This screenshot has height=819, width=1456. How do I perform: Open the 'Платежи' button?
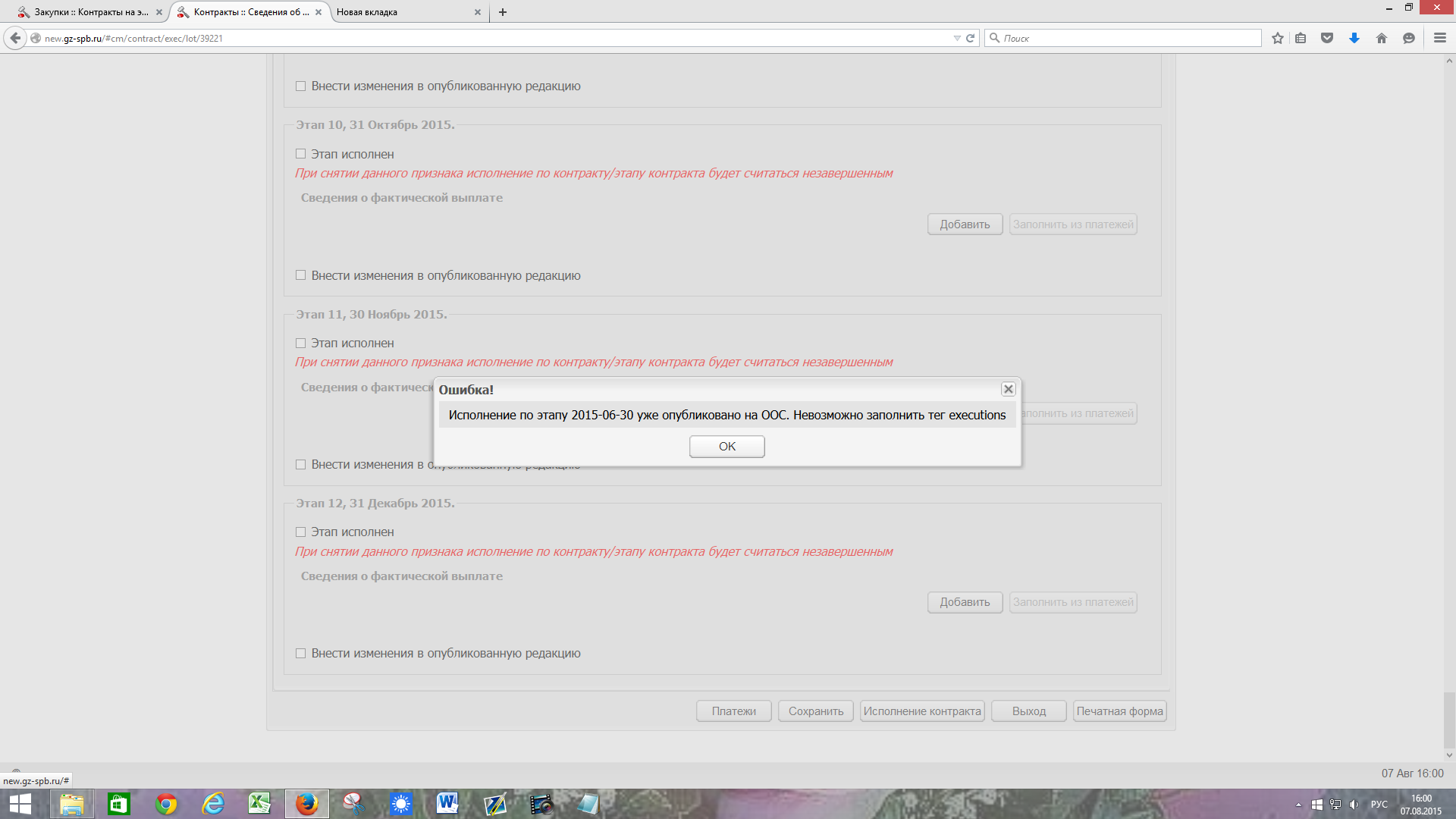tap(733, 711)
